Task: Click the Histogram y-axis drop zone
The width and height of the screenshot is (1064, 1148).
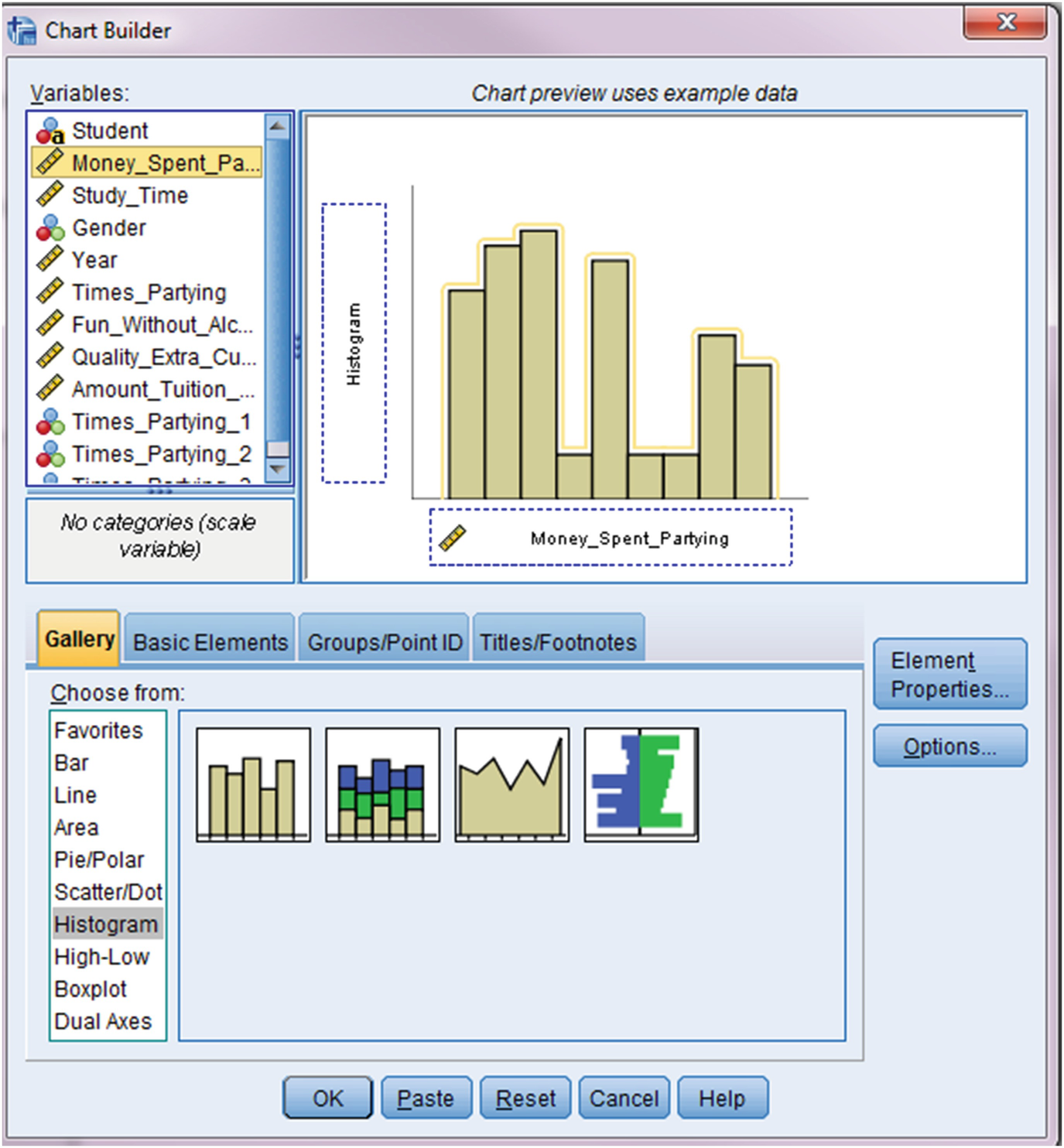Action: pyautogui.click(x=354, y=343)
